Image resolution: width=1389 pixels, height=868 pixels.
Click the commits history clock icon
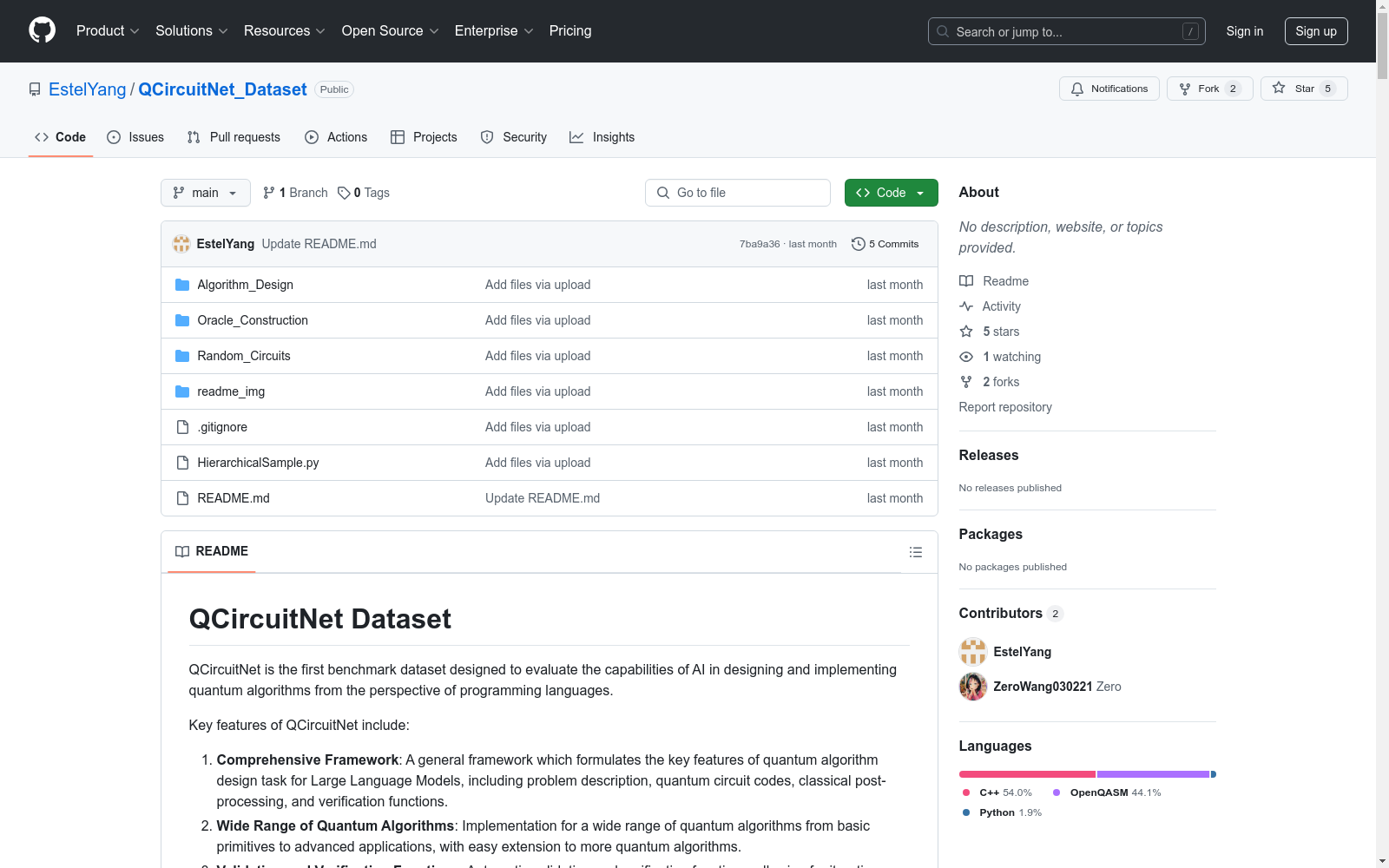[859, 244]
